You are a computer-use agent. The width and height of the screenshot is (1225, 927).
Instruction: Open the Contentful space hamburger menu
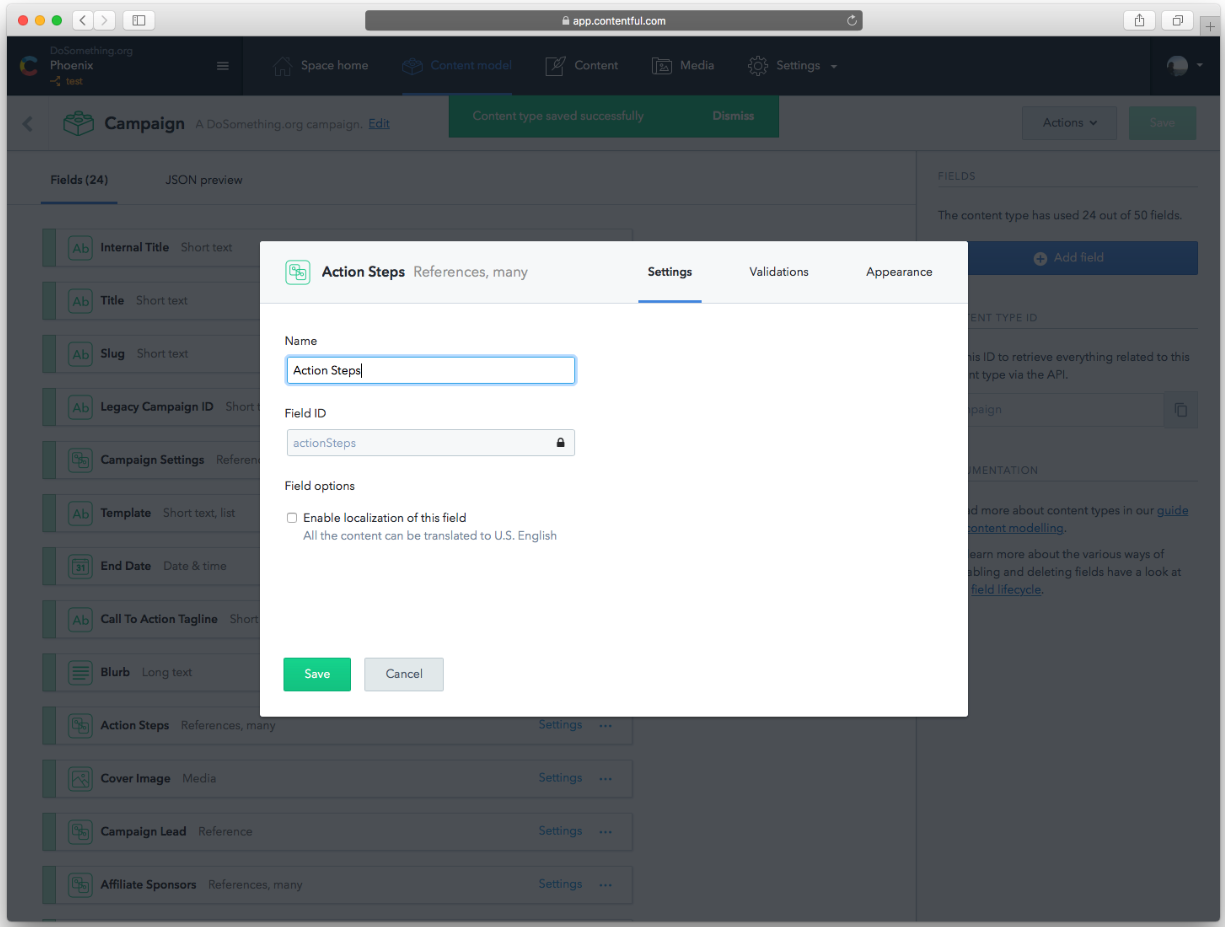click(x=223, y=66)
